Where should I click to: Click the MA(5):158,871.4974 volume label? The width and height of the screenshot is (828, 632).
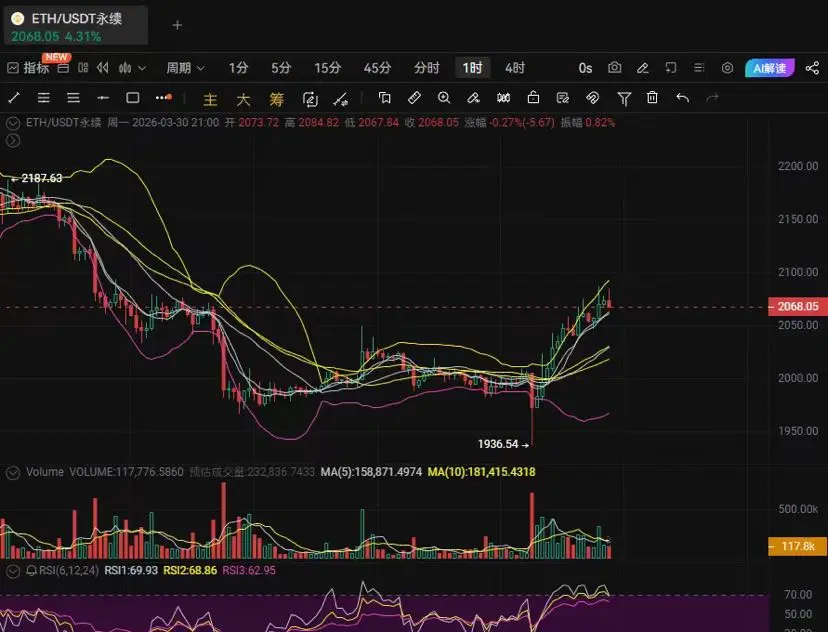(x=371, y=472)
